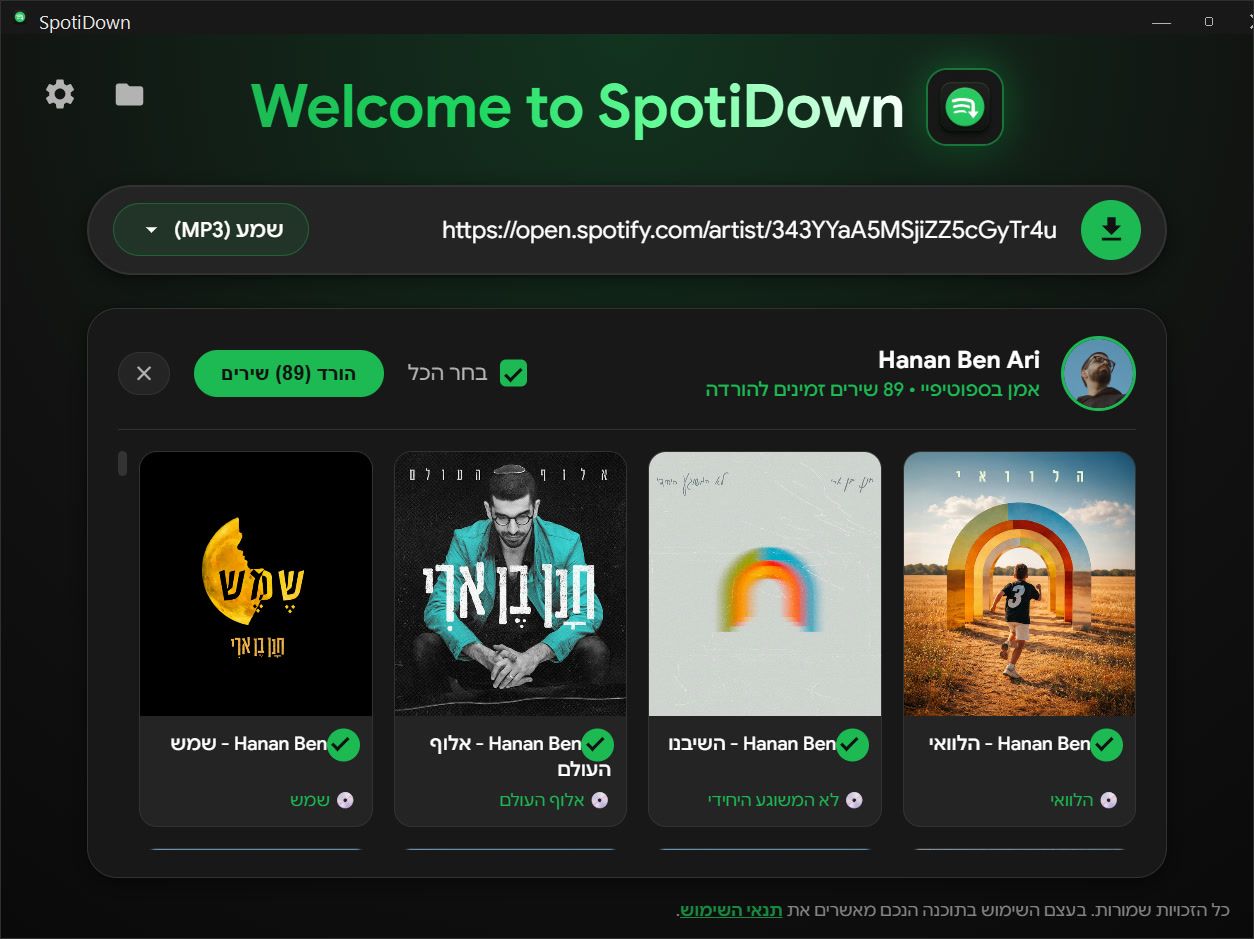Deselect the שמש song checkmark
The height and width of the screenshot is (939, 1254).
tap(343, 744)
